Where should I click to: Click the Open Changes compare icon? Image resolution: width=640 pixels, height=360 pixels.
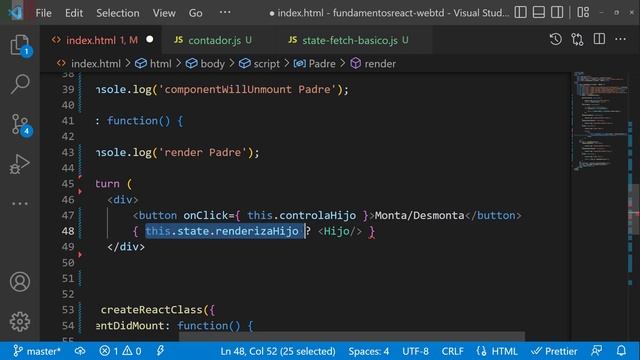coord(577,40)
